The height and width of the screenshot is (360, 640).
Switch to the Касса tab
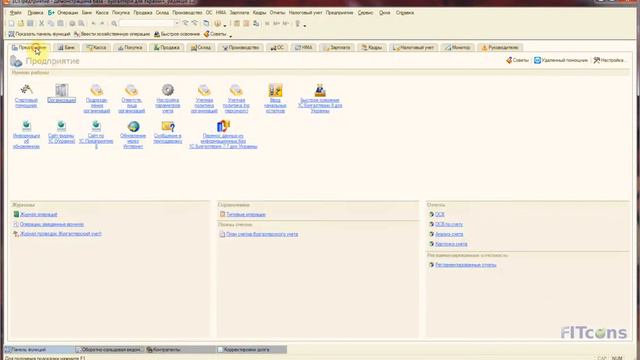[96, 48]
